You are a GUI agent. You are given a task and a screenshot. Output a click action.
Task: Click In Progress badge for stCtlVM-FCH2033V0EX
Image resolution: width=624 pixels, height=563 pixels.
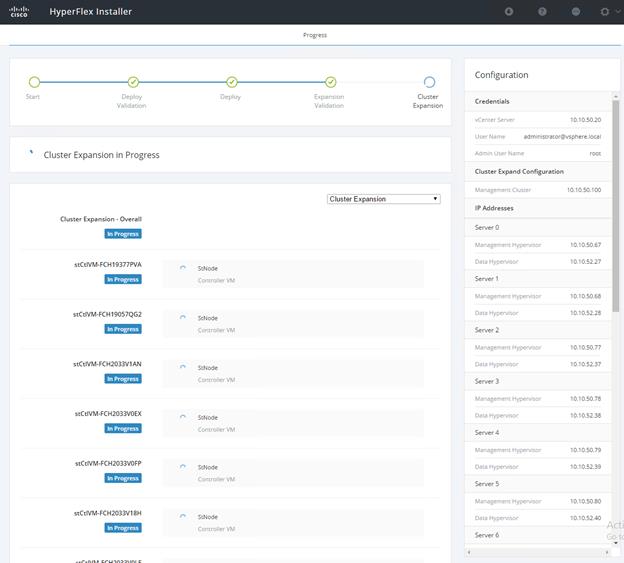pyautogui.click(x=123, y=429)
